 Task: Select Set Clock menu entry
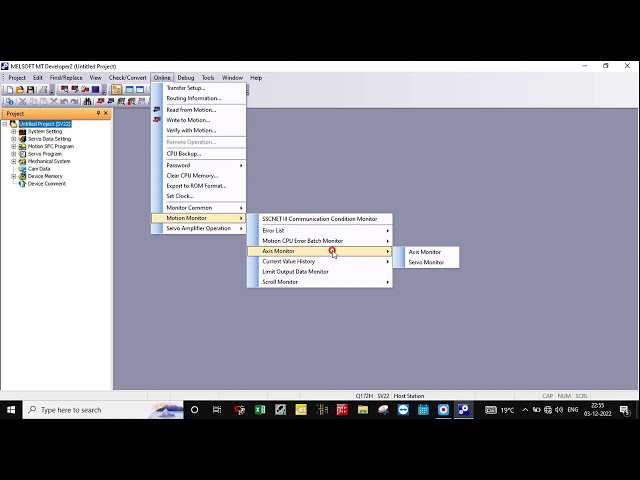[x=198, y=196]
